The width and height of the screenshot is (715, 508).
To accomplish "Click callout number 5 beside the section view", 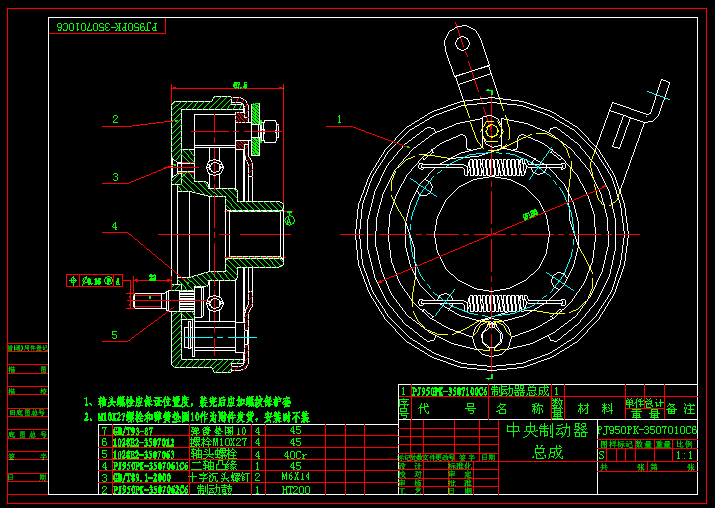I will coord(114,335).
